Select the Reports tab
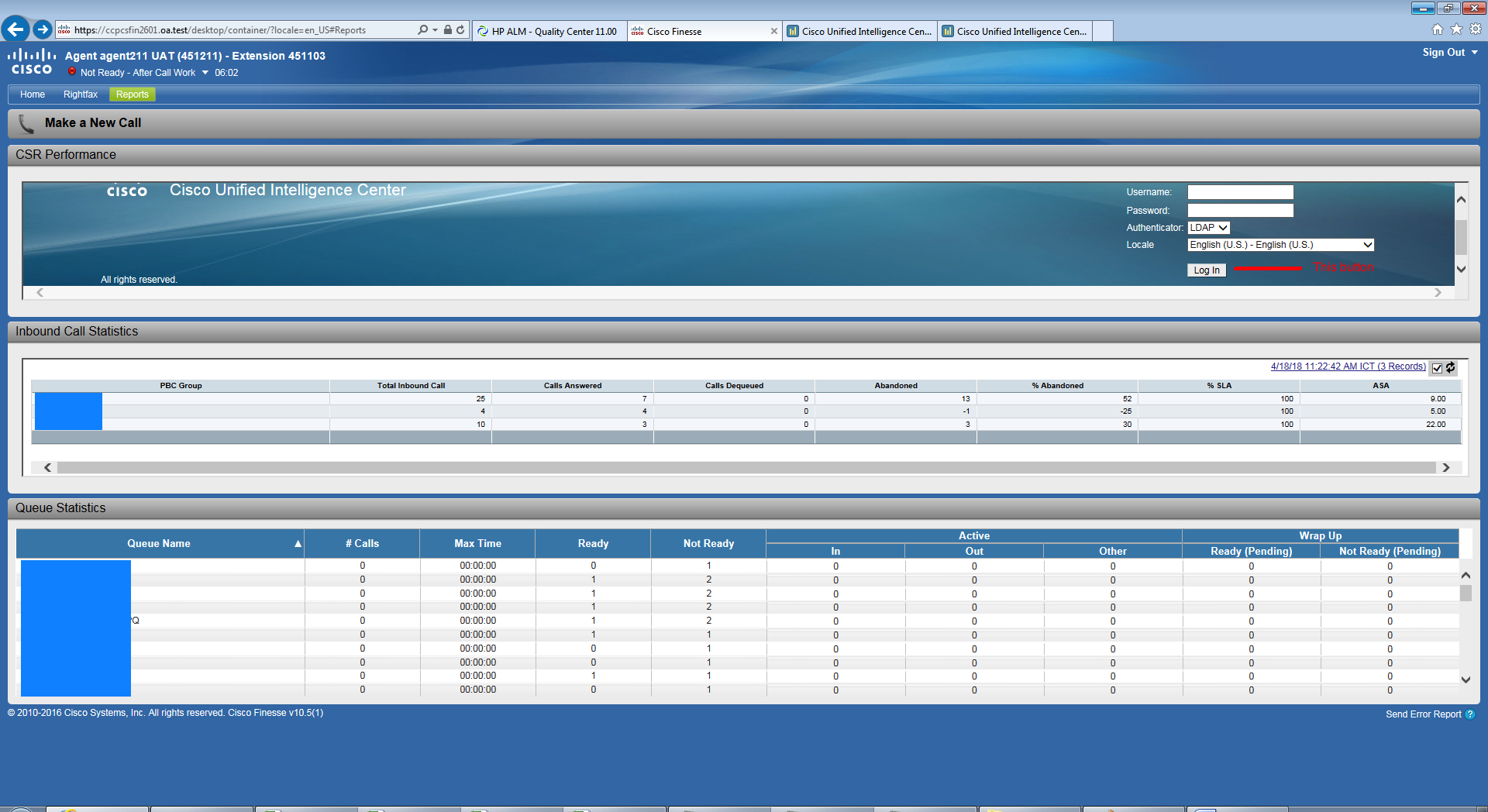The width and height of the screenshot is (1488, 812). pos(133,95)
